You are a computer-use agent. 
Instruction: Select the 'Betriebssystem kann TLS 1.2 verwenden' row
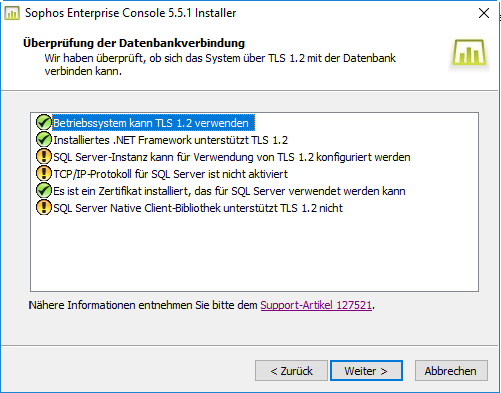pos(153,123)
